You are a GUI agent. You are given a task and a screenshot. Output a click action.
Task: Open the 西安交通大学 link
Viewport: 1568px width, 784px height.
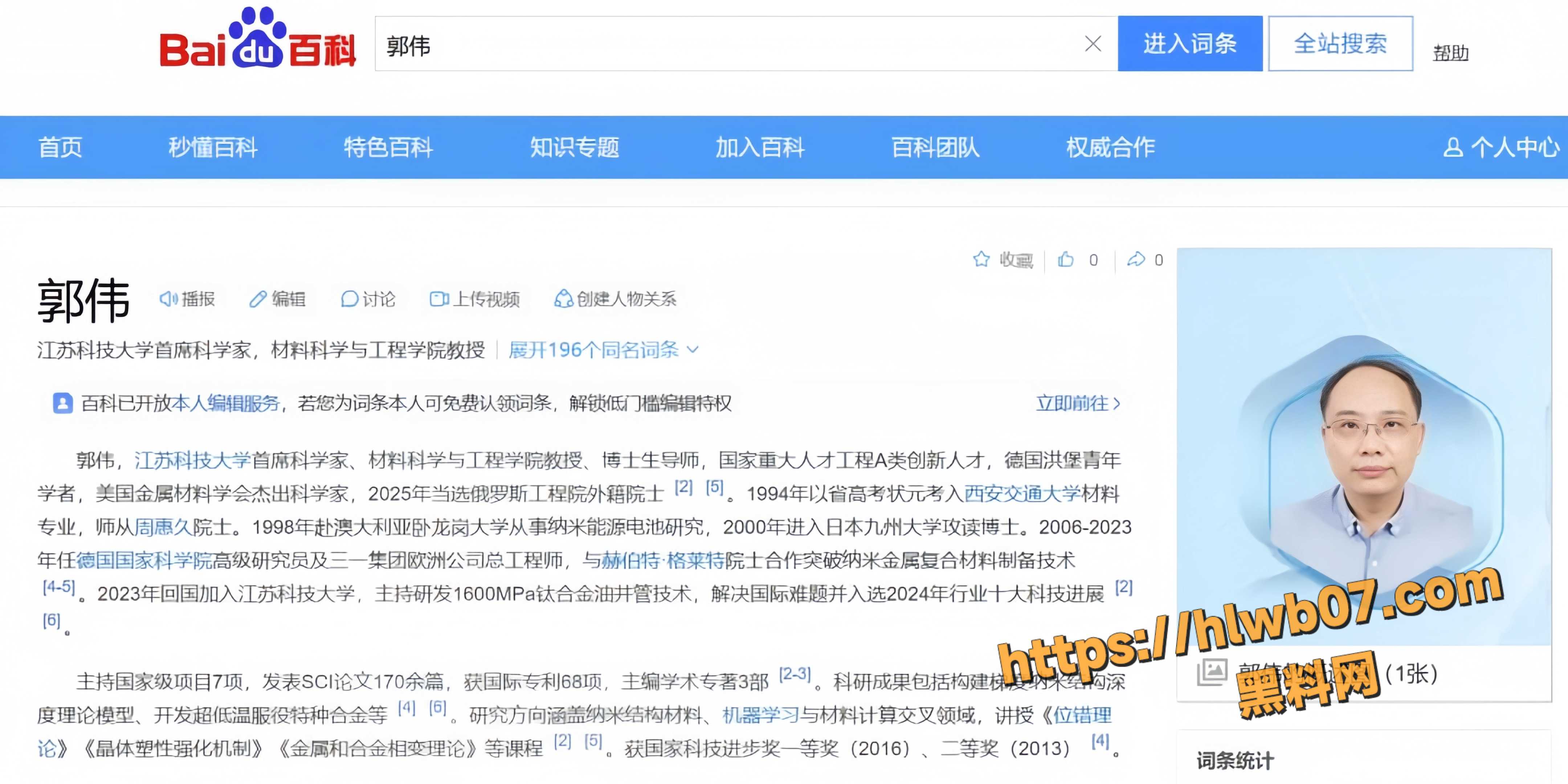(x=1022, y=494)
